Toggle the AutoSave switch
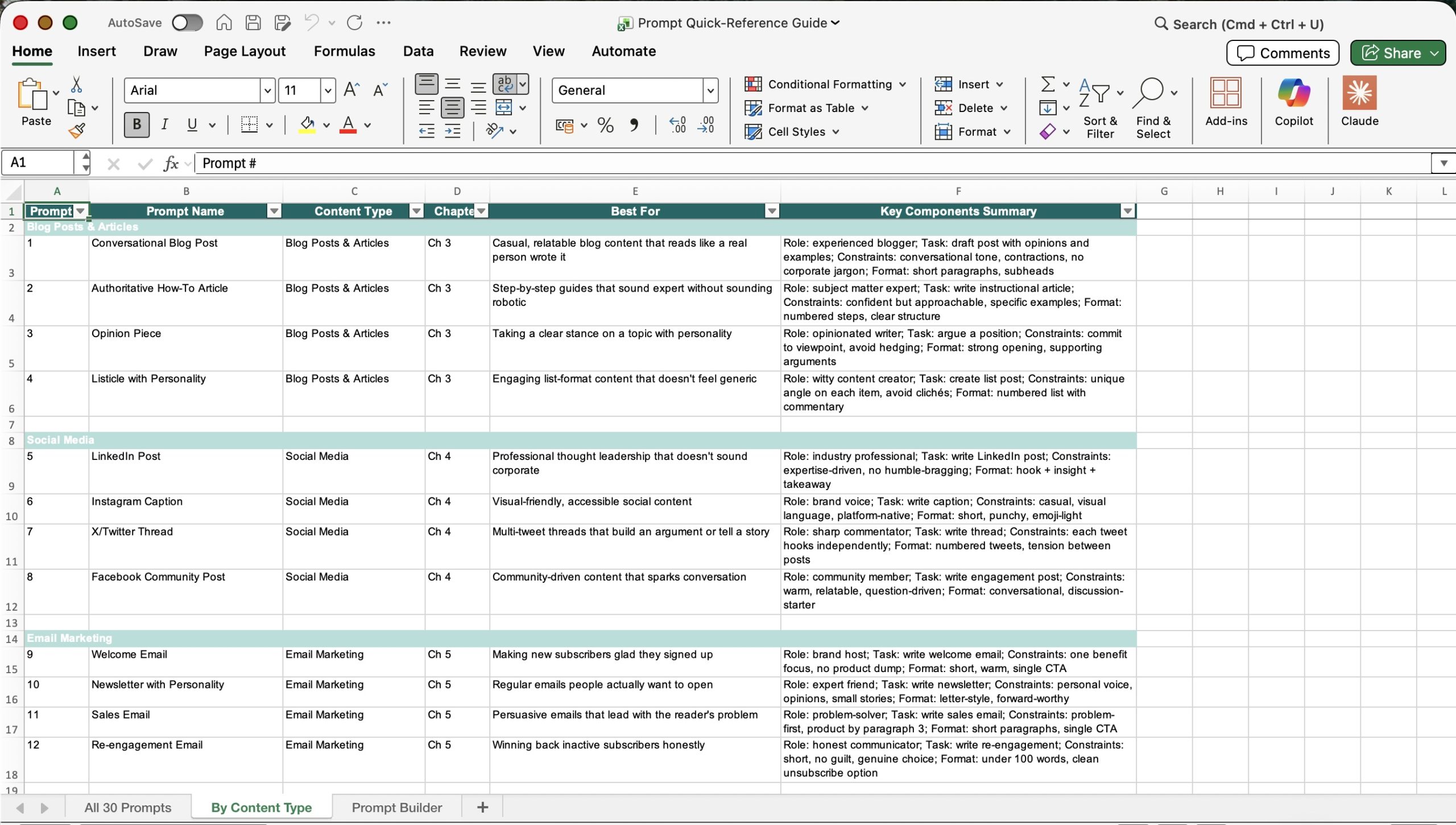1456x825 pixels. [188, 23]
